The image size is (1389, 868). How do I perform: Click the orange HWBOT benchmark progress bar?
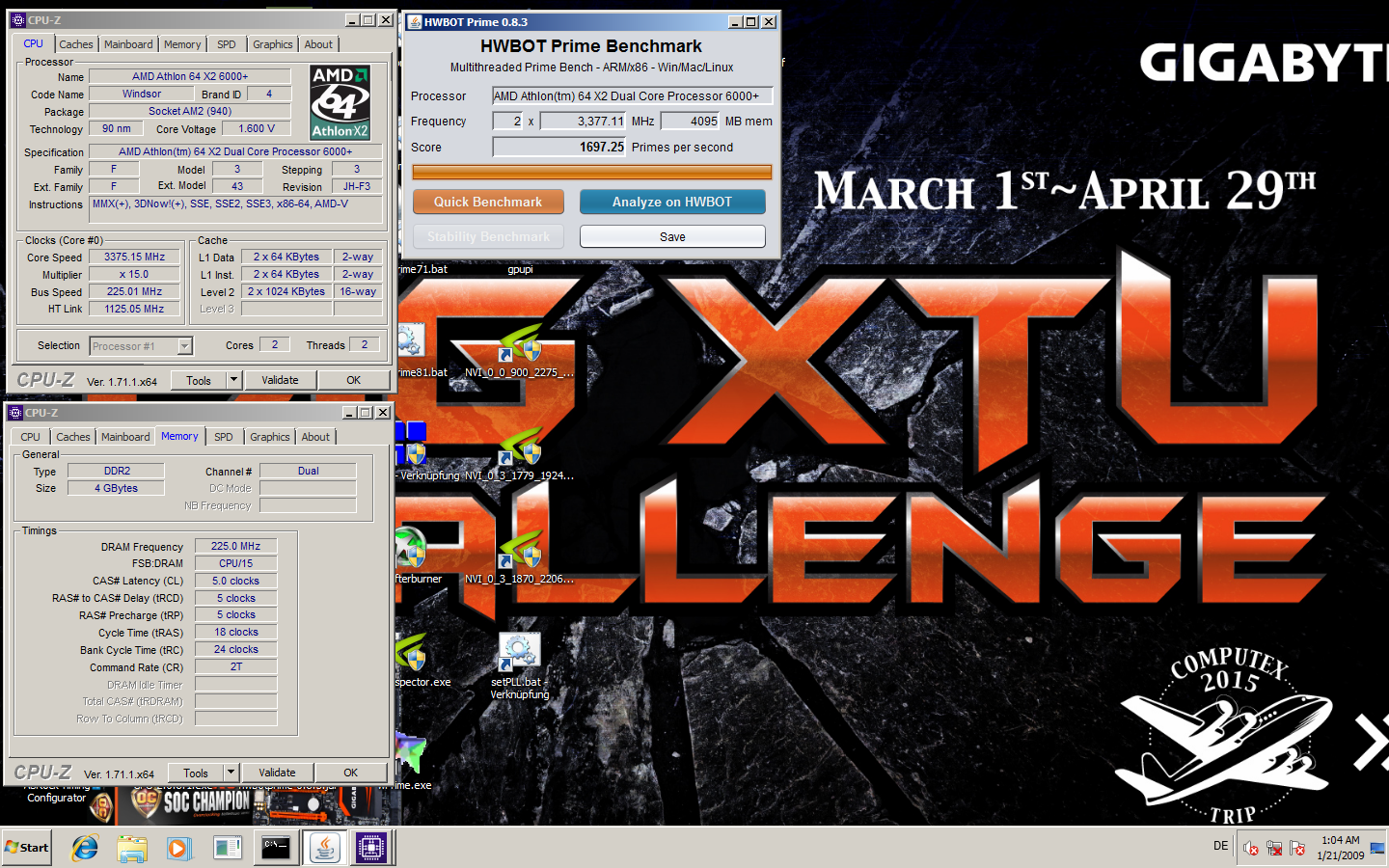592,172
